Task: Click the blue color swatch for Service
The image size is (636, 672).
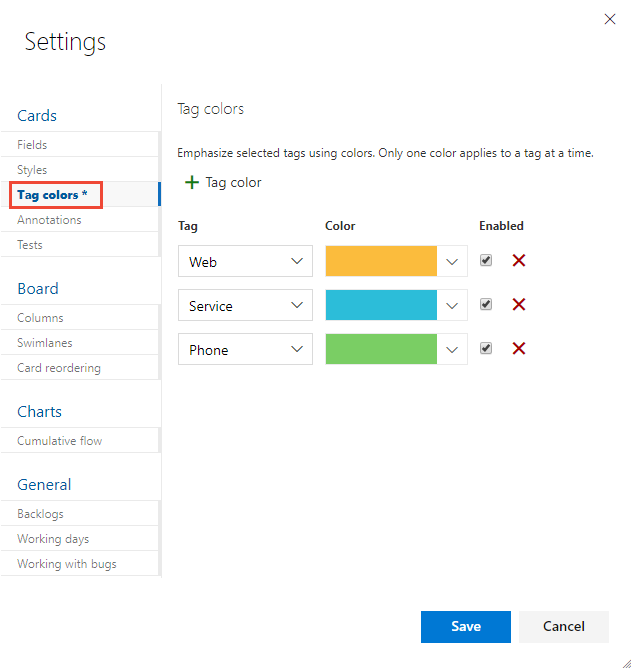Action: click(381, 306)
